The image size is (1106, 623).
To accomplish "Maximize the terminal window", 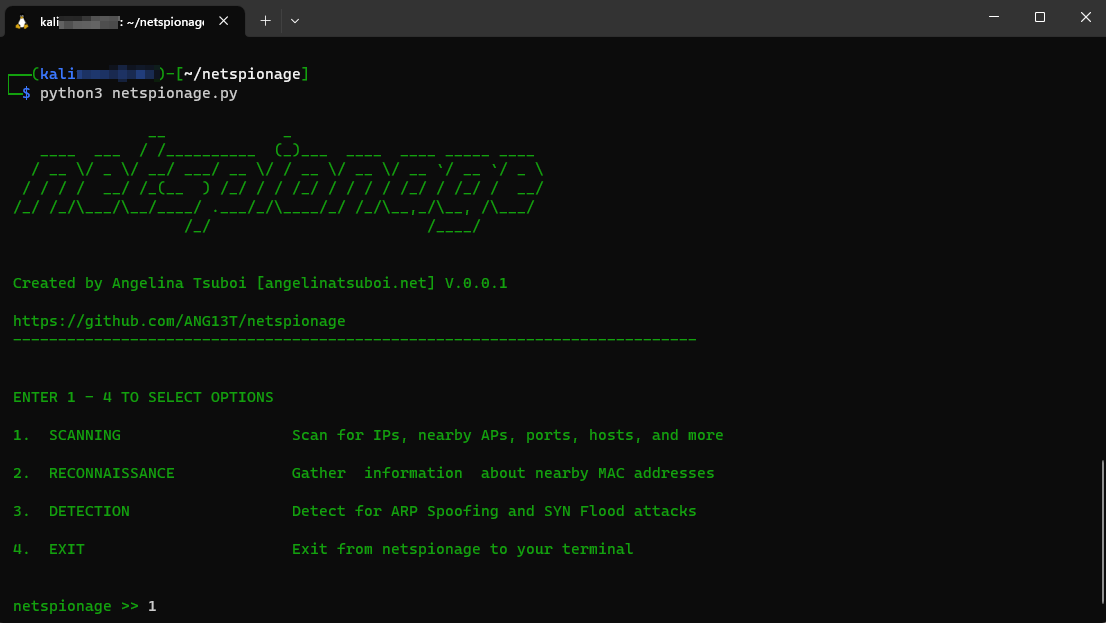I will click(1040, 17).
